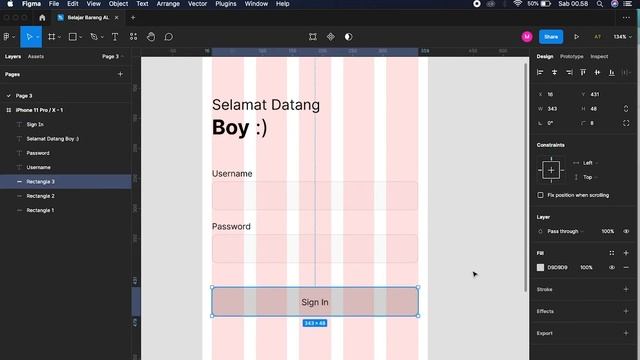Toggle fill visibility eye icon

[611, 268]
